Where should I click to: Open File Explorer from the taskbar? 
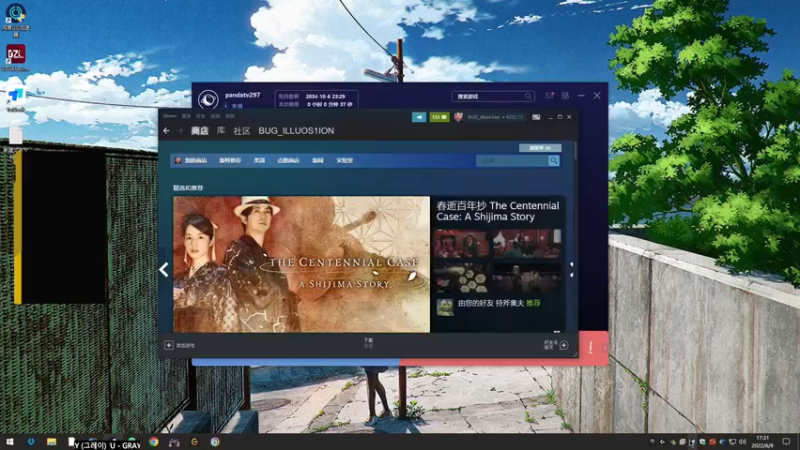point(52,442)
